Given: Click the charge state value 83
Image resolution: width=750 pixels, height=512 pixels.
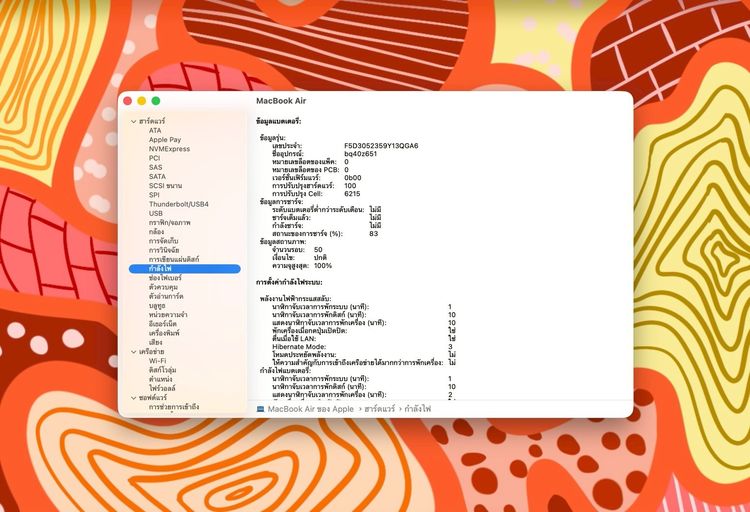Looking at the screenshot, I should click(374, 234).
